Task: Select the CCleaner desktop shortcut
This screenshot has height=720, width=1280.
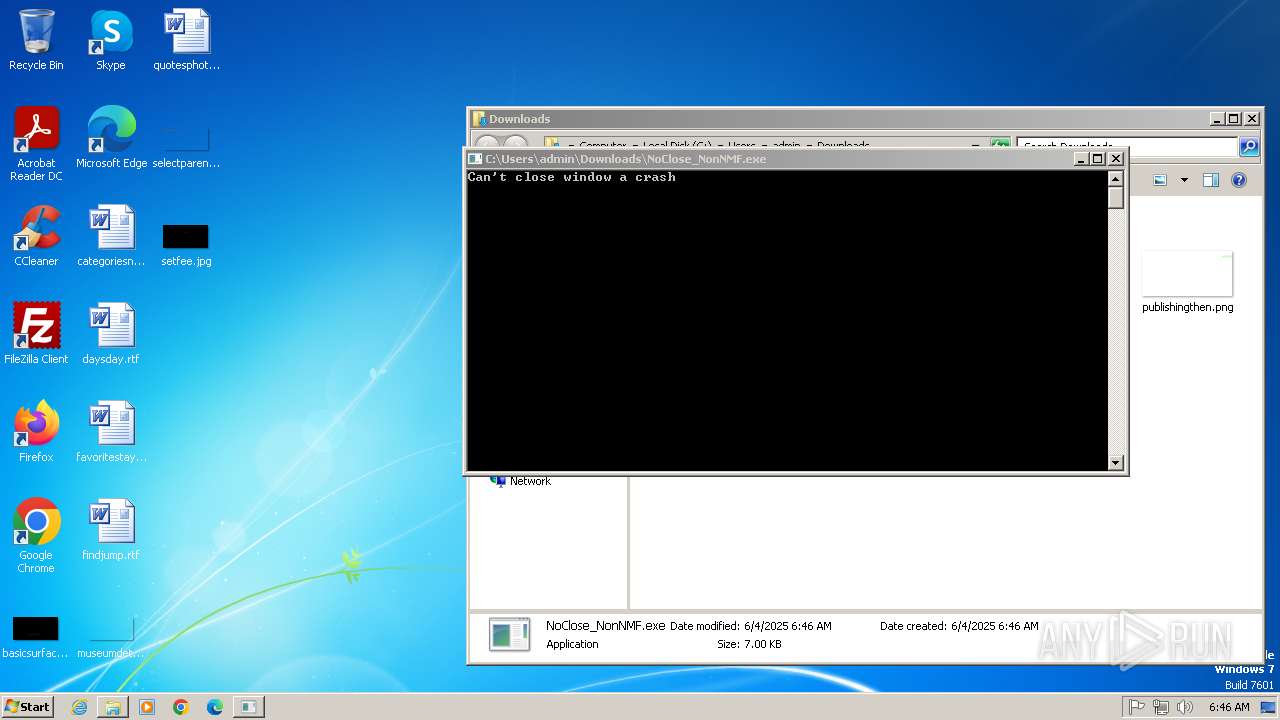Action: (x=36, y=236)
